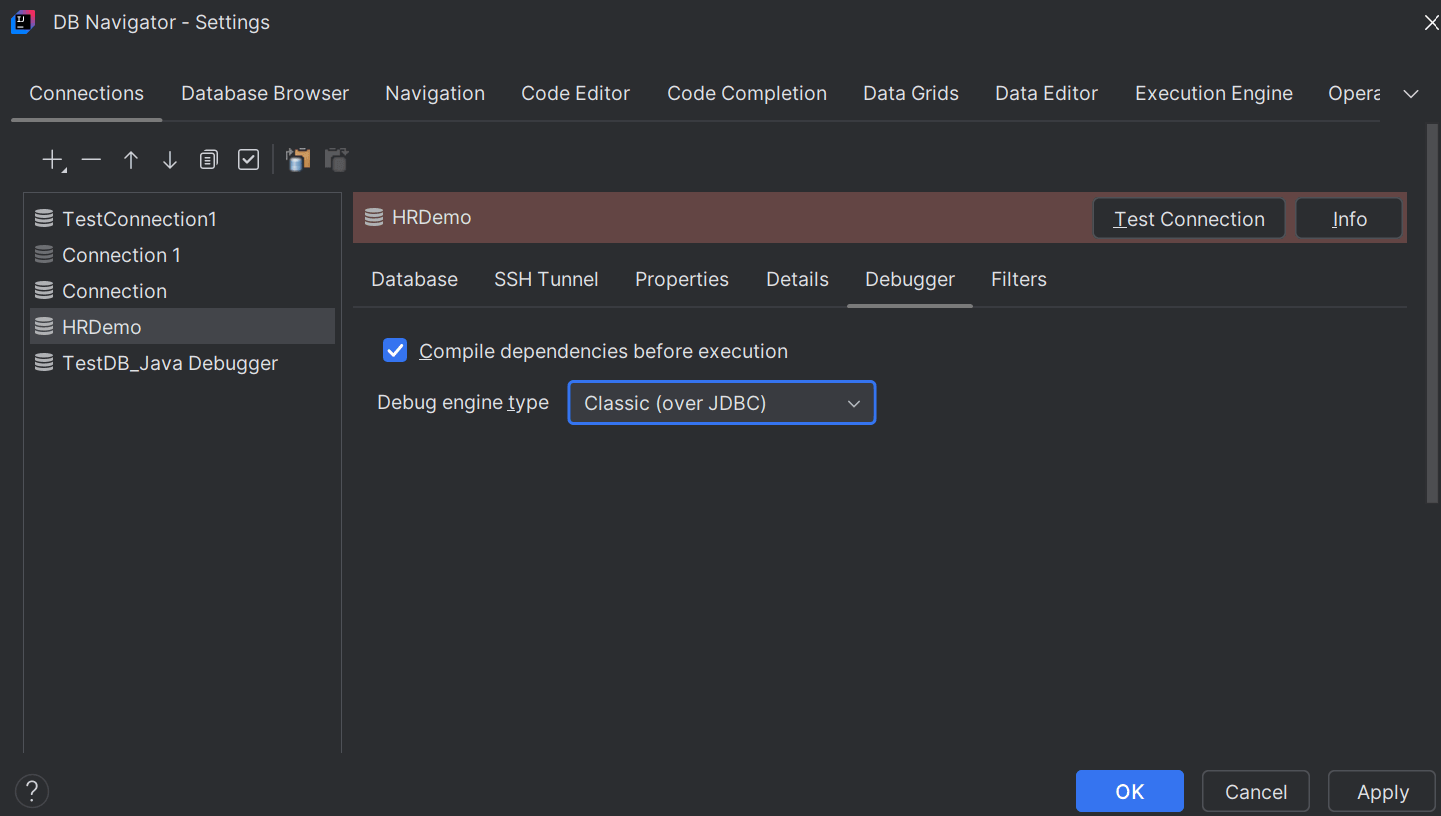Move connection up with arrow icon
This screenshot has height=816, width=1441.
(131, 160)
